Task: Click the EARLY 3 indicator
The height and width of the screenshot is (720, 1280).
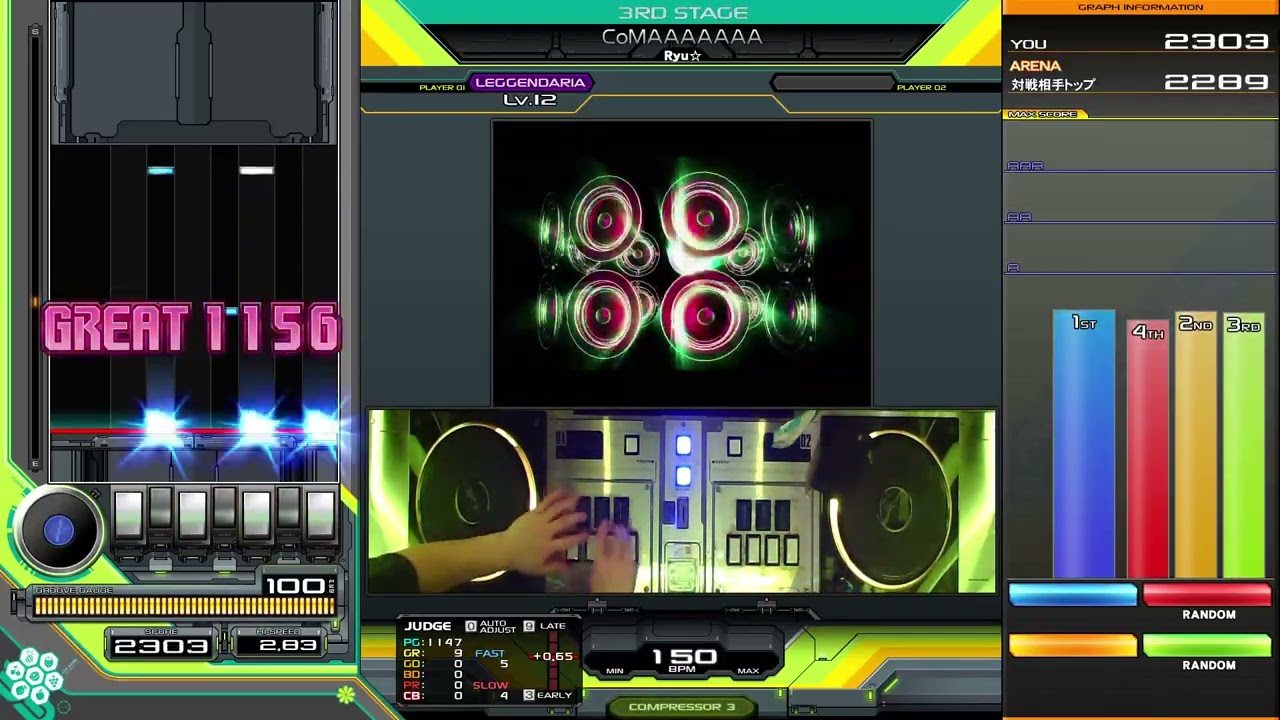Action: pyautogui.click(x=548, y=695)
